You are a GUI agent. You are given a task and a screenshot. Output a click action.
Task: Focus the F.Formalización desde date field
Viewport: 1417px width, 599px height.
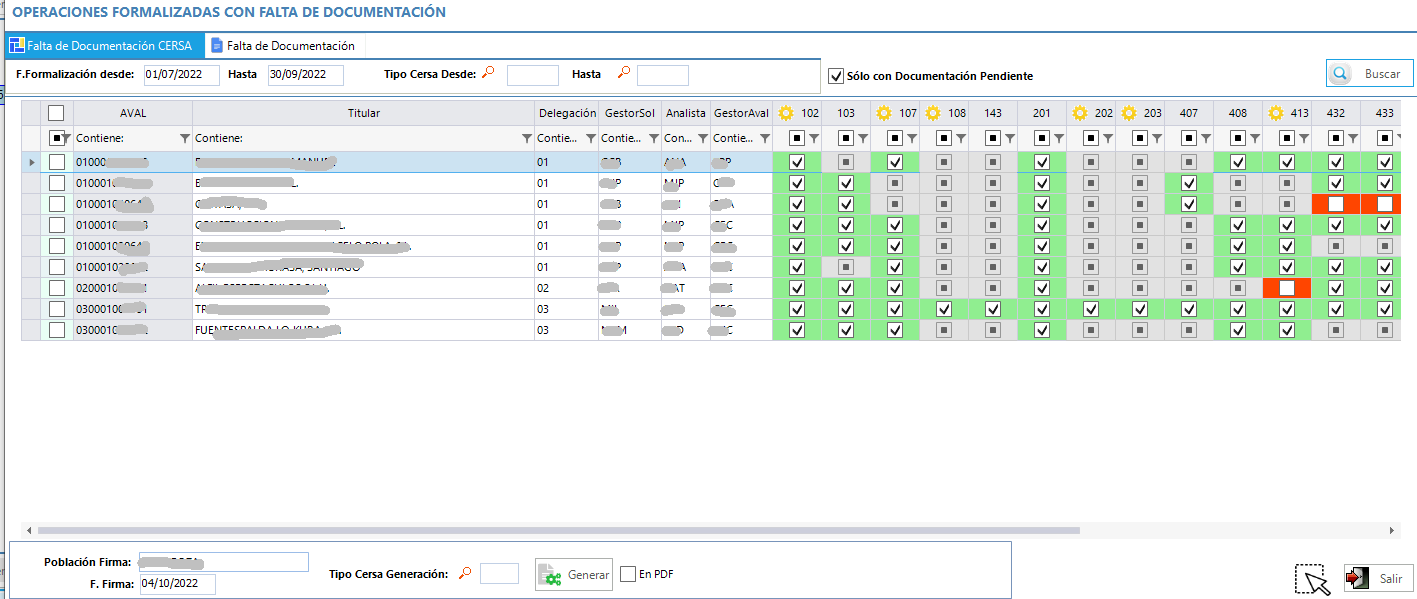click(181, 75)
